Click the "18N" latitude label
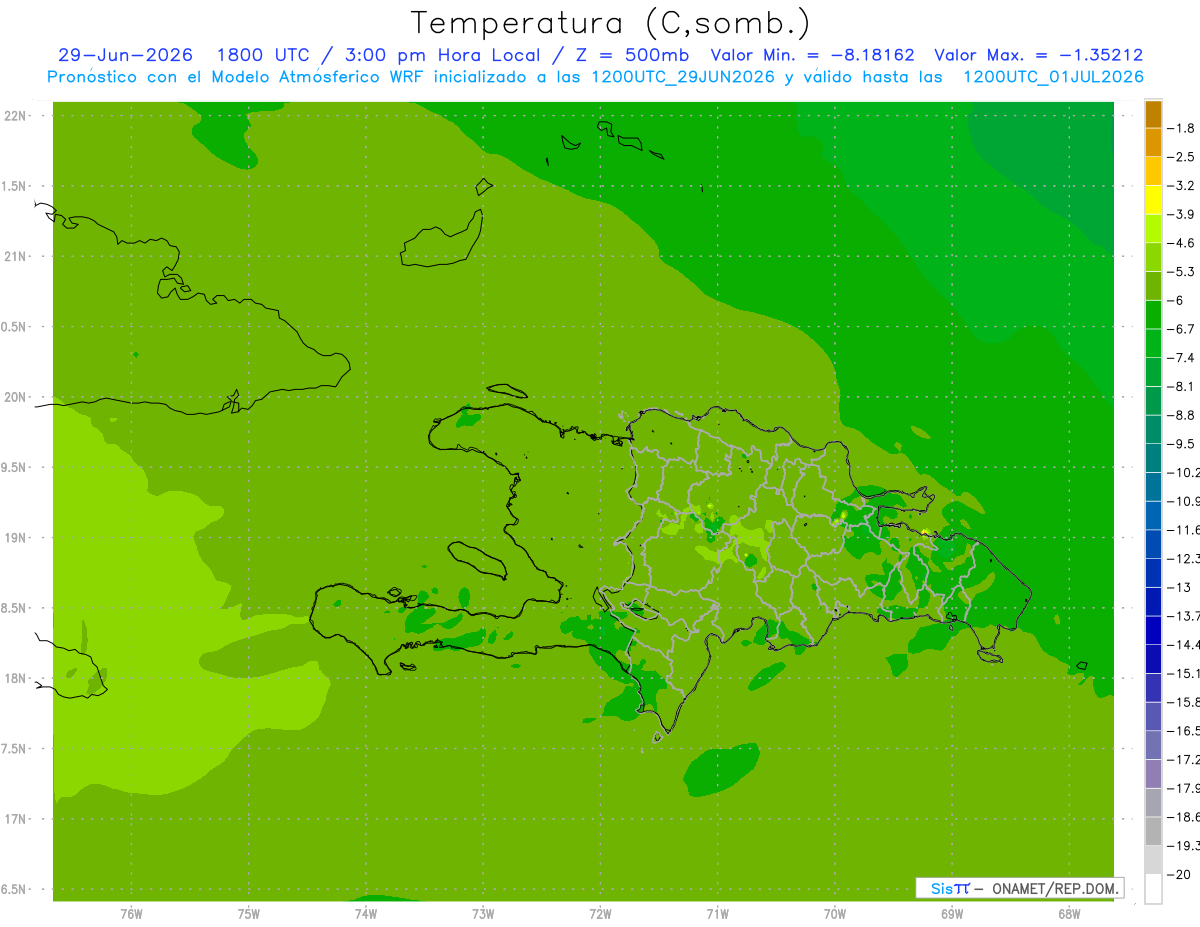 pyautogui.click(x=16, y=679)
